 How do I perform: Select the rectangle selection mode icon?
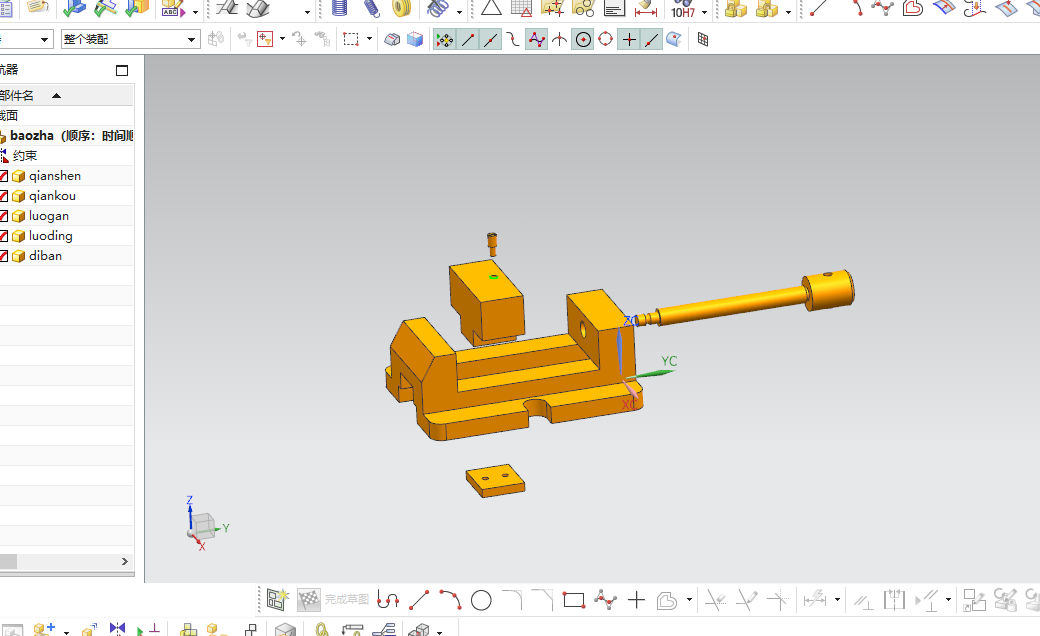pyautogui.click(x=351, y=40)
